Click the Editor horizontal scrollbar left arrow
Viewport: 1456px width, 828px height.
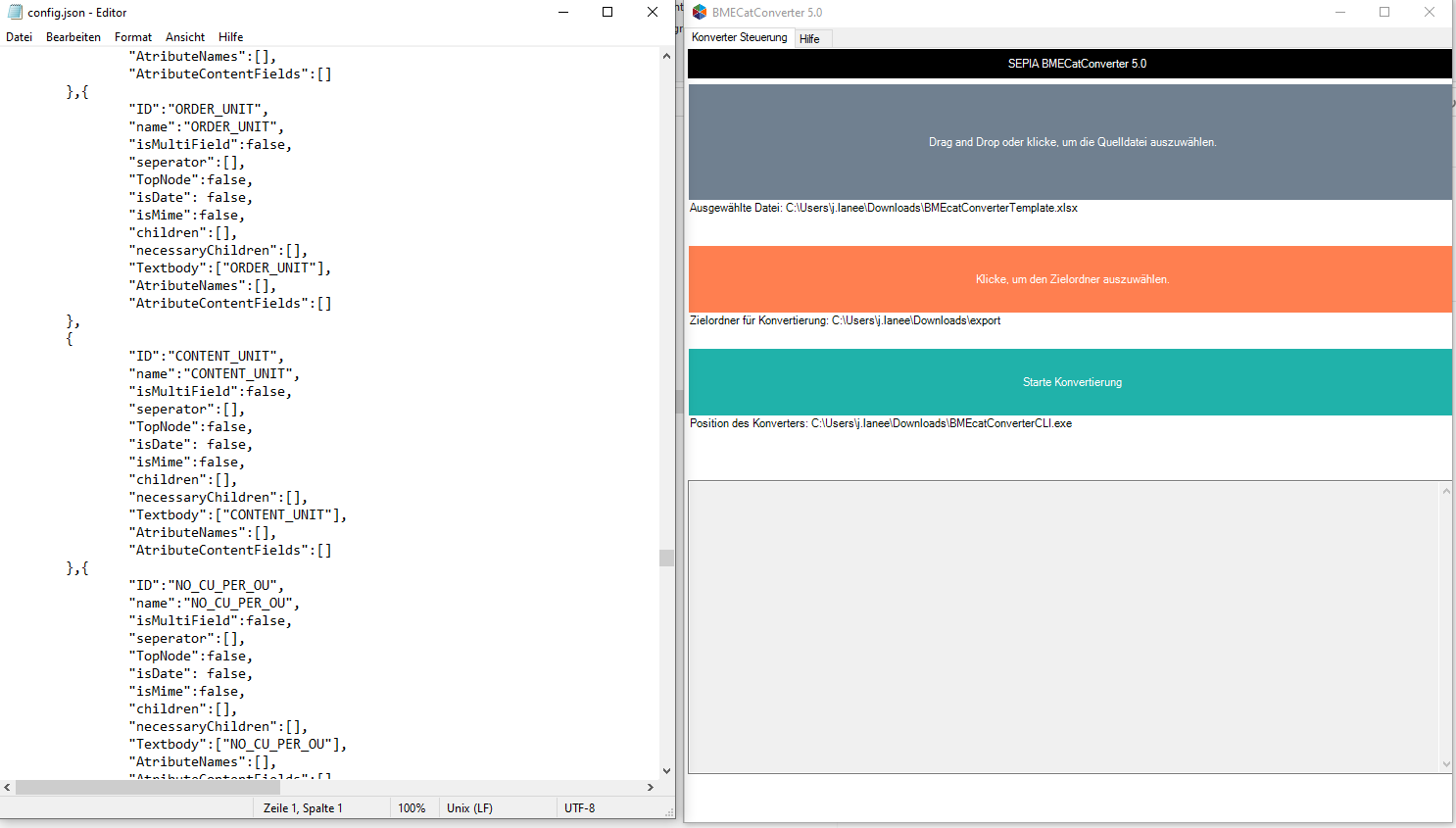click(x=8, y=787)
